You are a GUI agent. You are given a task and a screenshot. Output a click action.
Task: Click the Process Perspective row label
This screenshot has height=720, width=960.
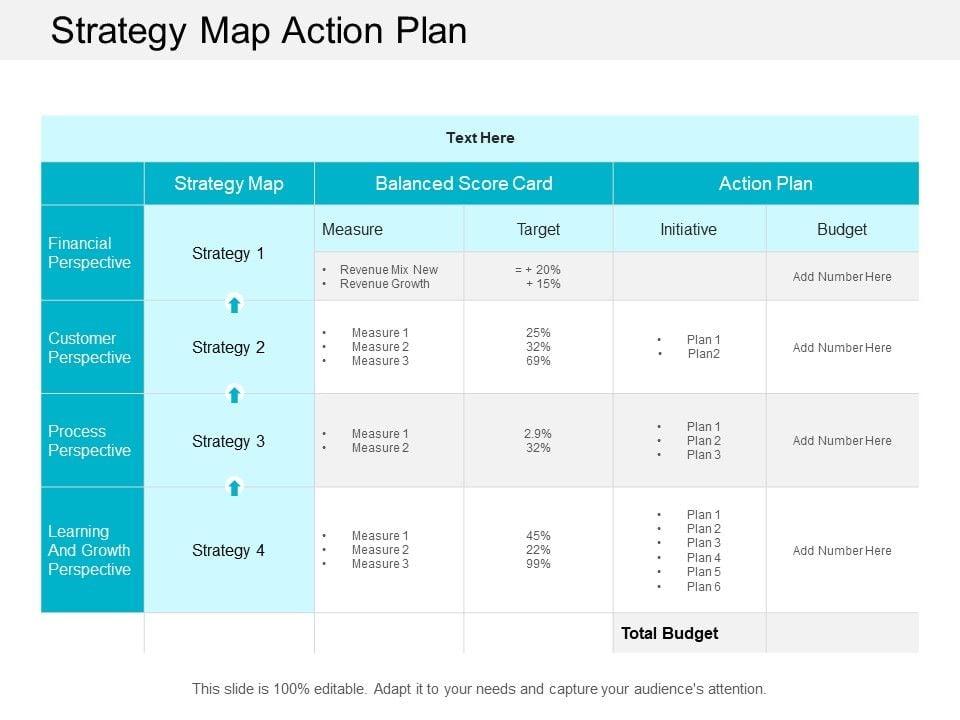point(90,441)
